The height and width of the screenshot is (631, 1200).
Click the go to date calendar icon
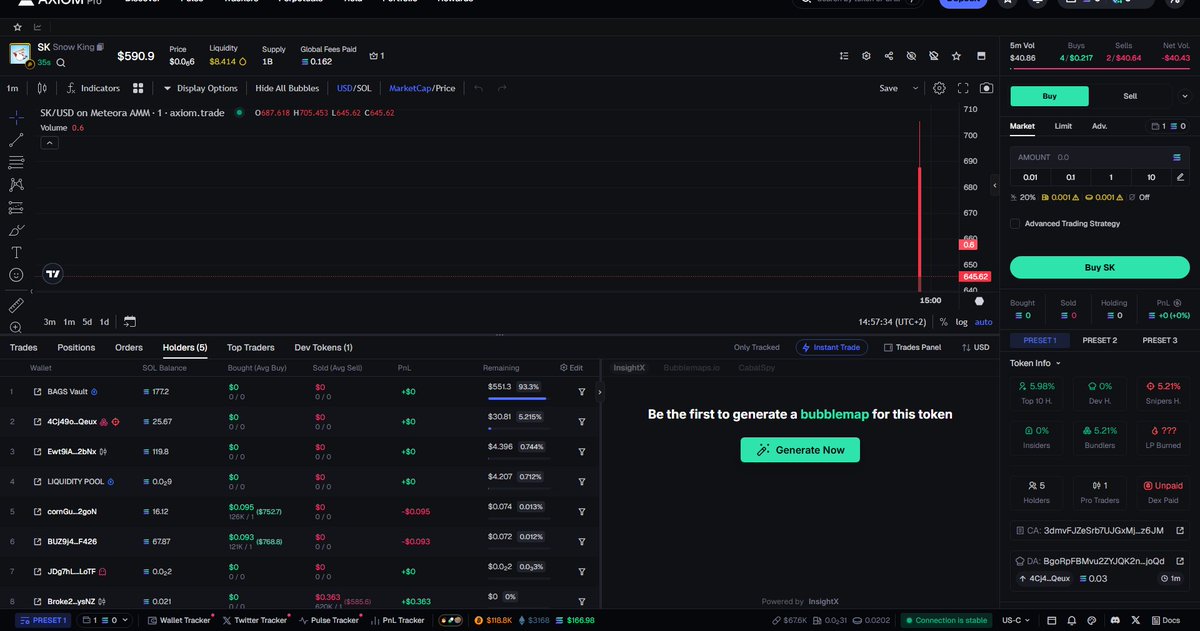[x=130, y=322]
